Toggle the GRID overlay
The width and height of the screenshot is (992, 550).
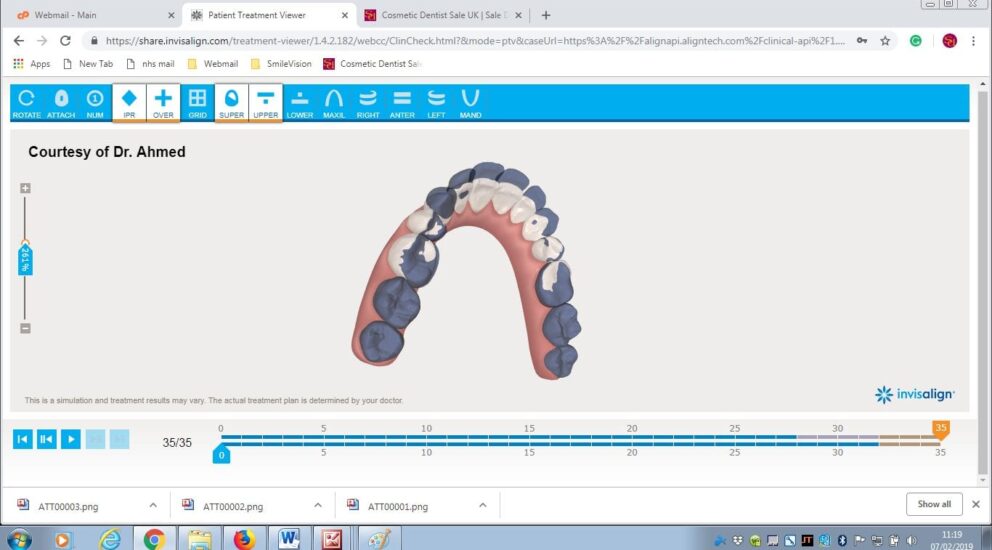pyautogui.click(x=197, y=103)
